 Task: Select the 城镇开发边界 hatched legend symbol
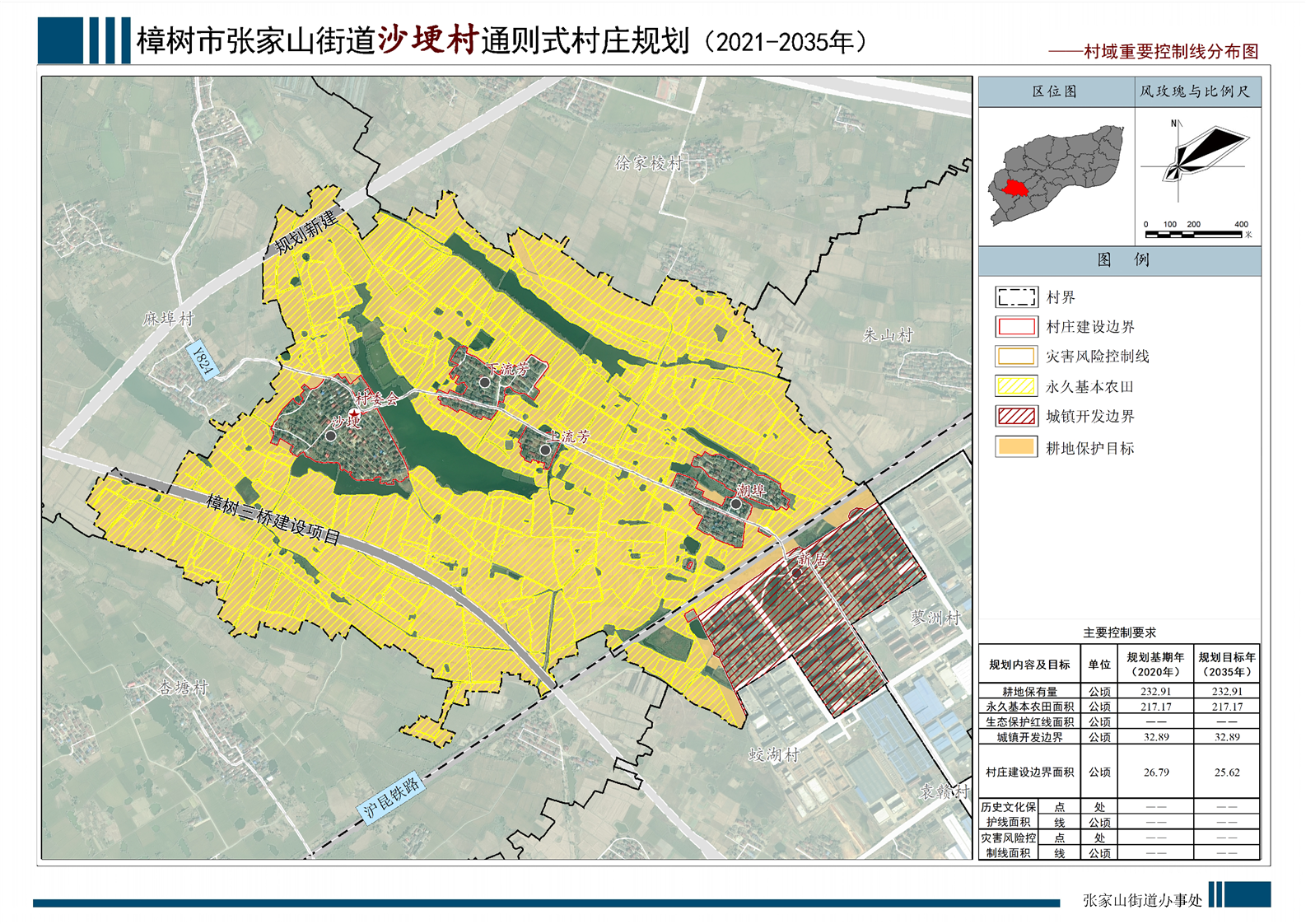click(x=1016, y=416)
